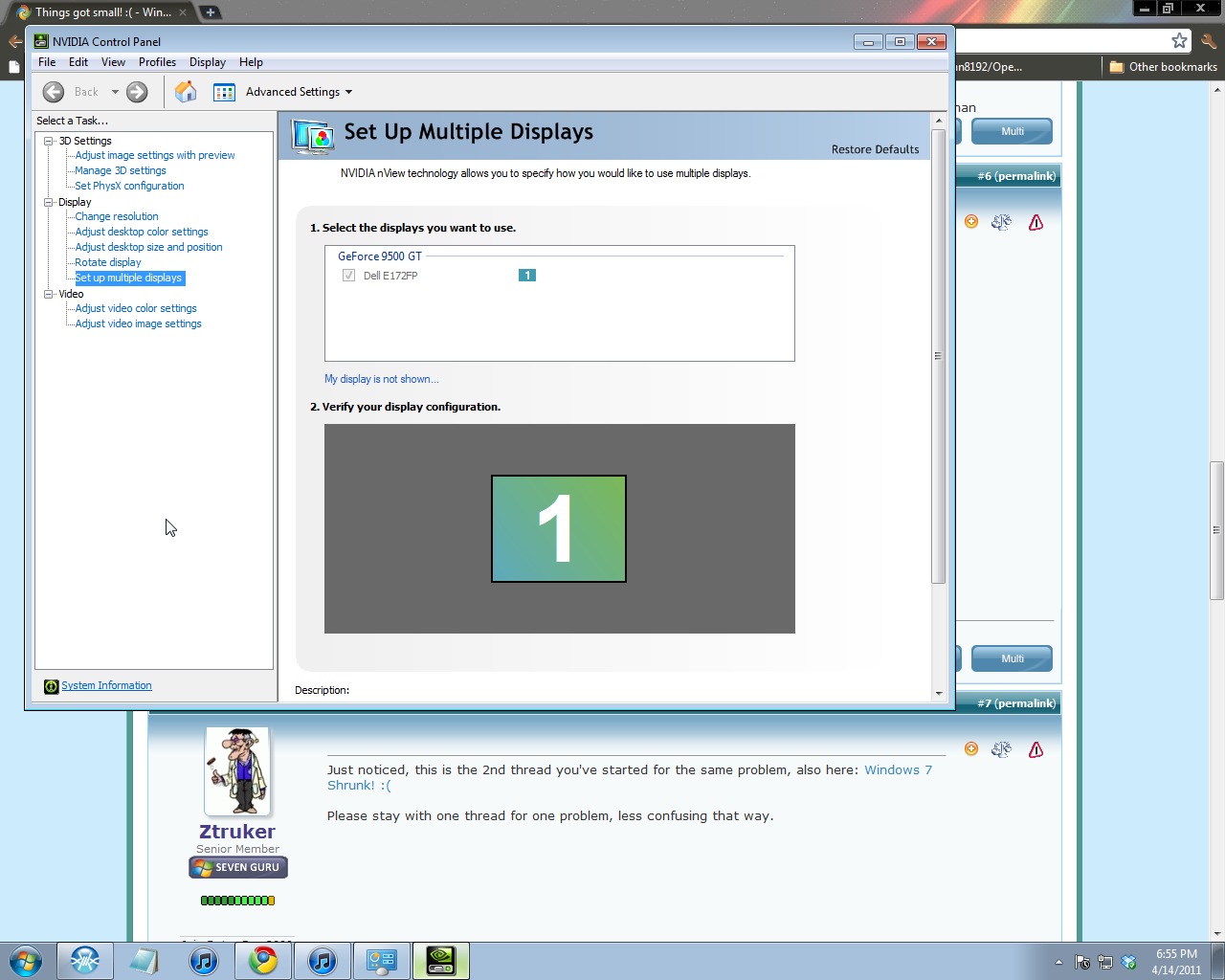Screen dimensions: 1225x980
Task: Select 'Adjust video color settings' task
Action: point(136,308)
